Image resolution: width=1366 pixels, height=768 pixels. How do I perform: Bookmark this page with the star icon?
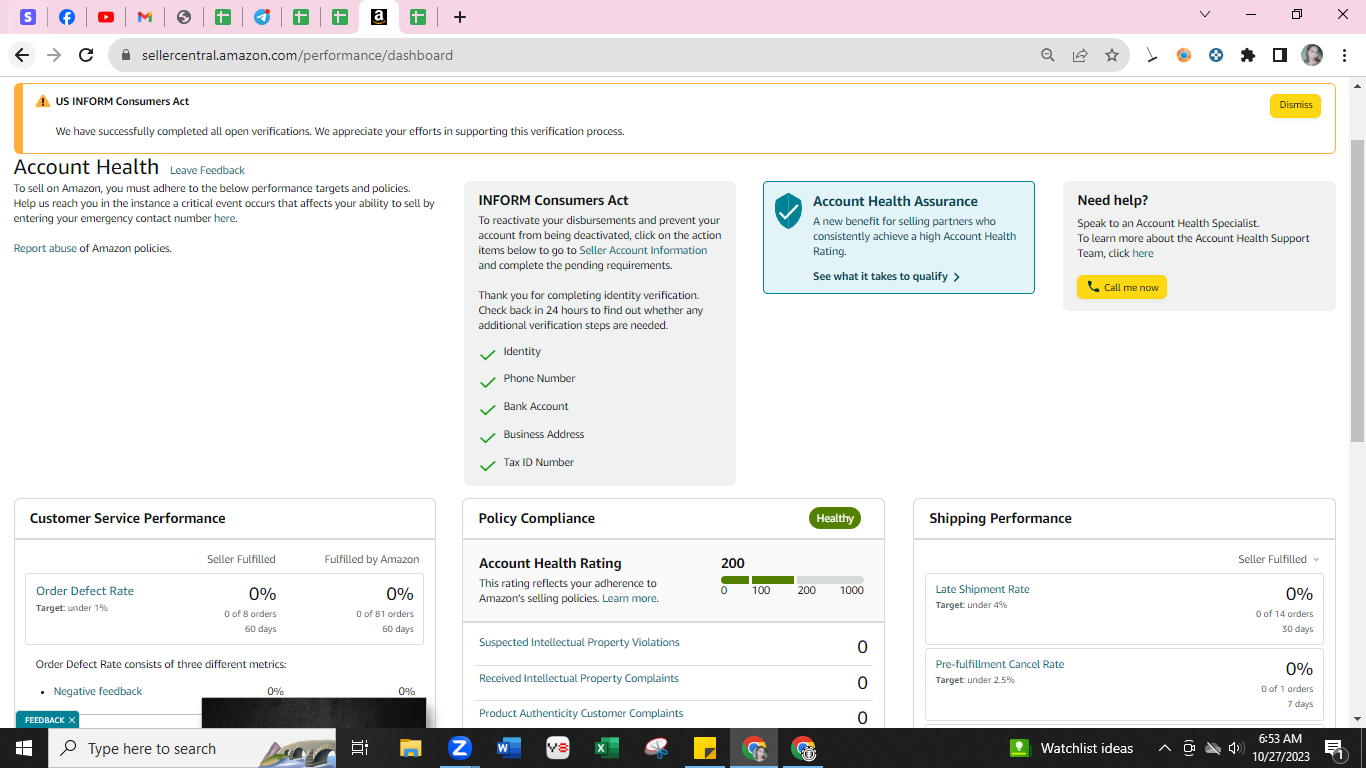click(x=1112, y=55)
